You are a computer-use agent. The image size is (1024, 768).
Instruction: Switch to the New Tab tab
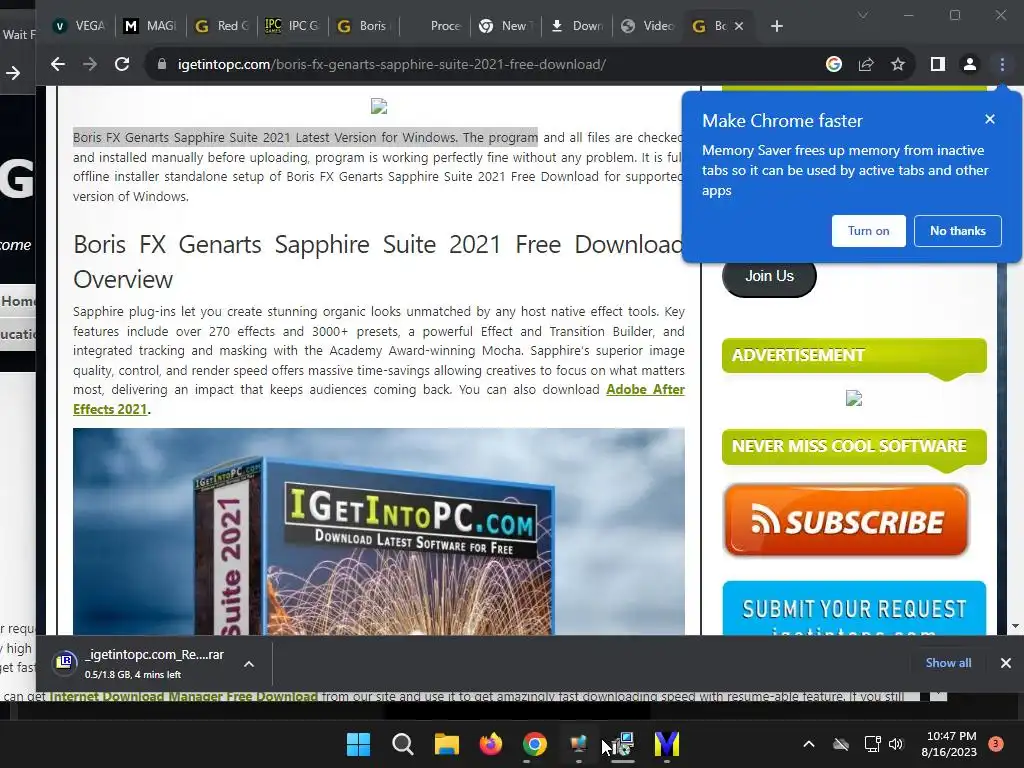(x=505, y=26)
